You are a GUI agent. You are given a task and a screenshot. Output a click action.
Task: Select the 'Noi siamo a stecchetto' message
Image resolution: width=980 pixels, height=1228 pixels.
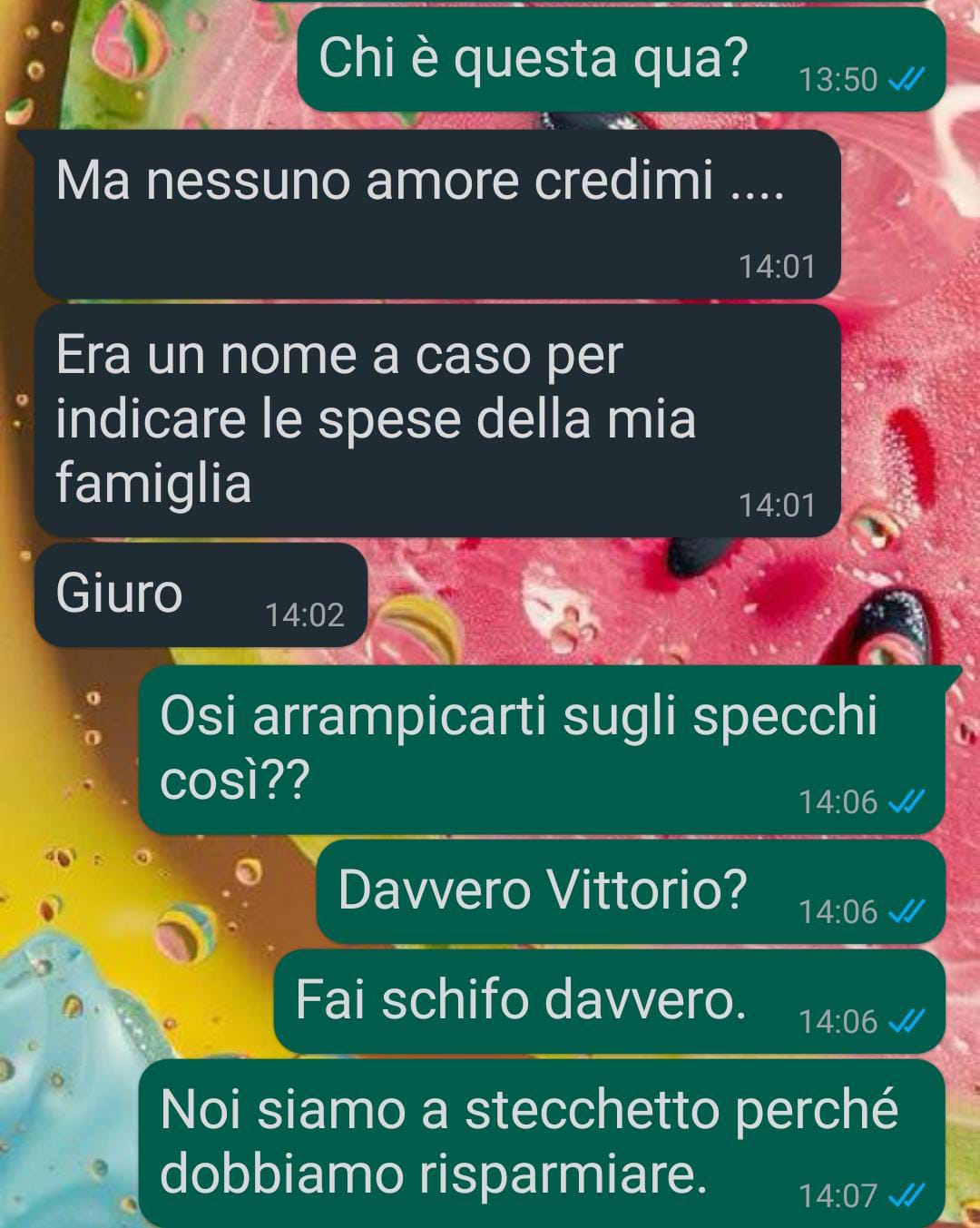click(x=543, y=1143)
